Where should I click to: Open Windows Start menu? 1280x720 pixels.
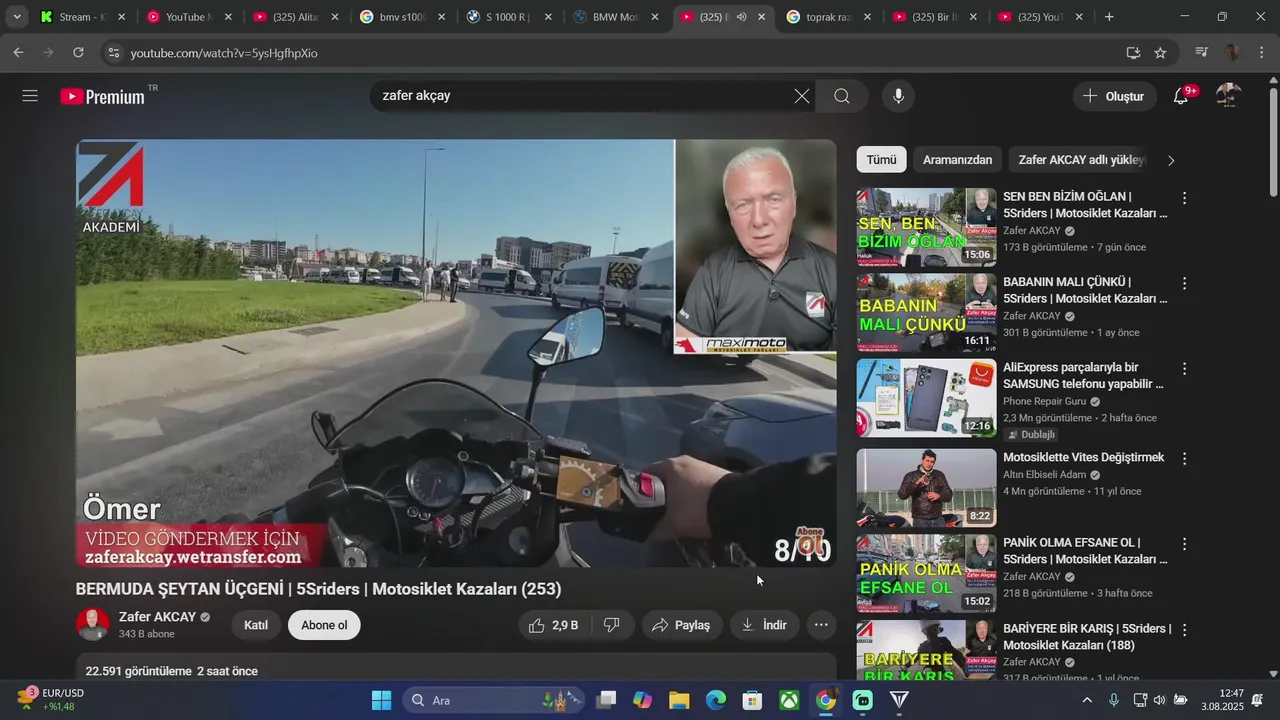382,700
